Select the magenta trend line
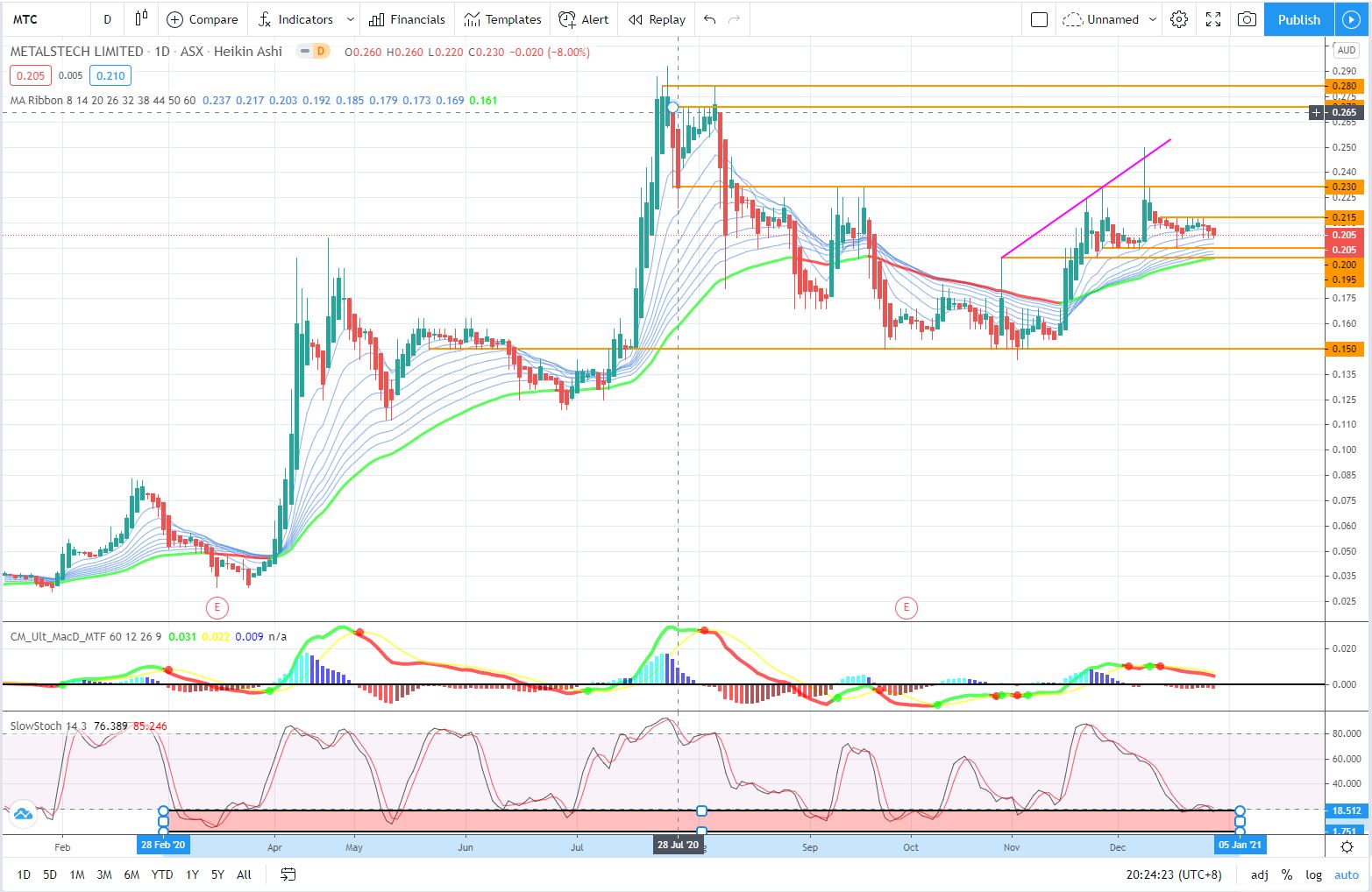The width and height of the screenshot is (1372, 892). click(x=1085, y=198)
